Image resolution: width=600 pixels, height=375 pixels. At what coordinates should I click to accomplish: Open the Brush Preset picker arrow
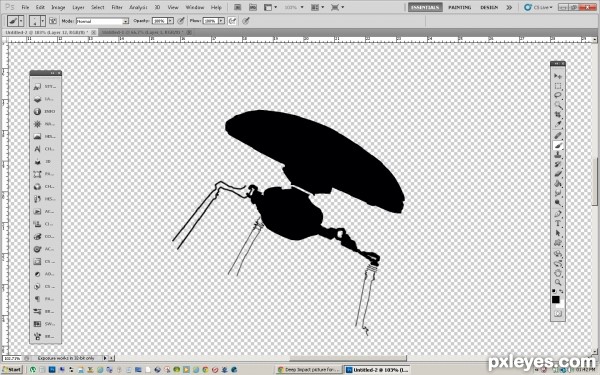42,21
